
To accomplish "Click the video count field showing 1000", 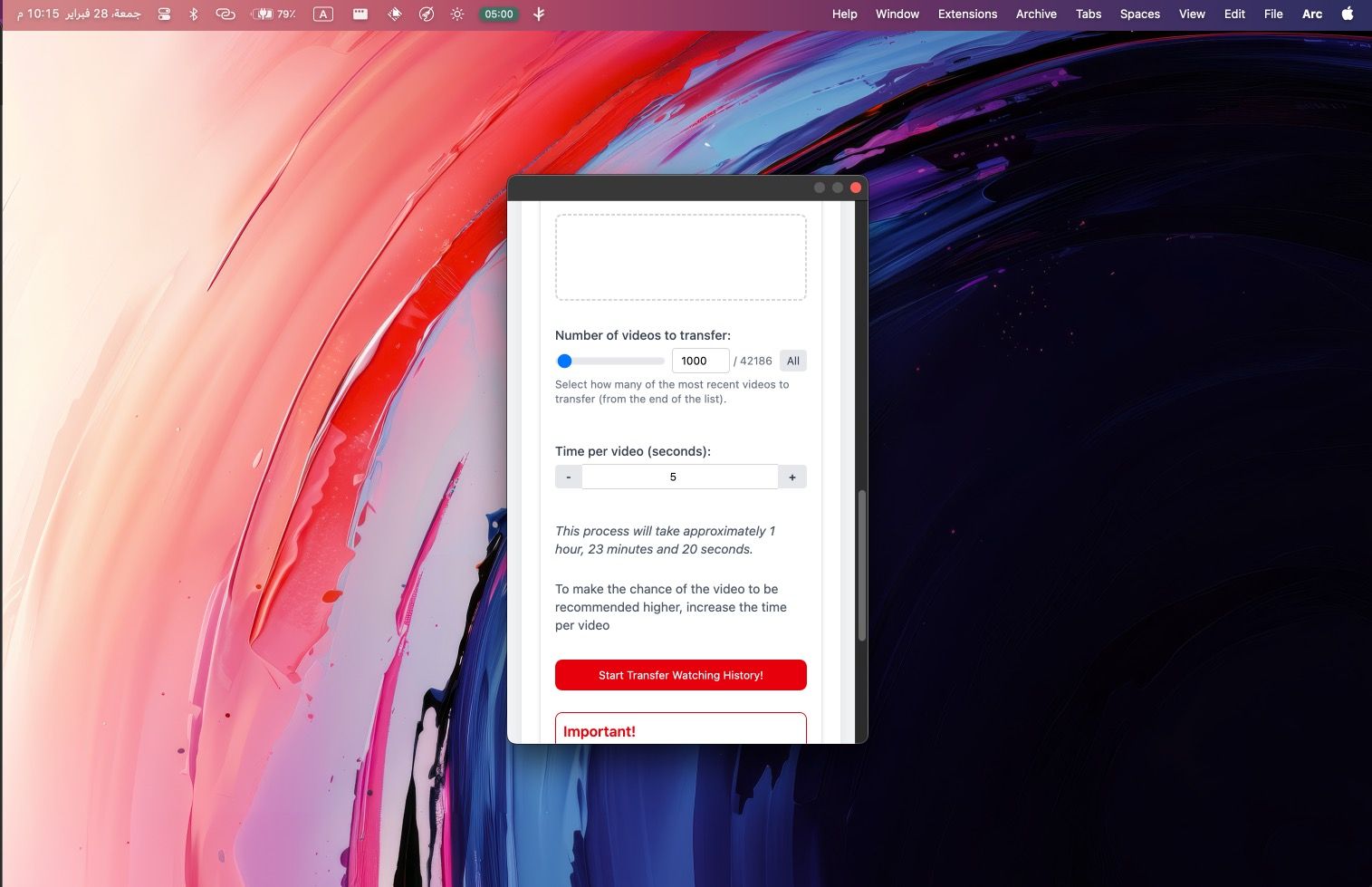I will [x=700, y=361].
